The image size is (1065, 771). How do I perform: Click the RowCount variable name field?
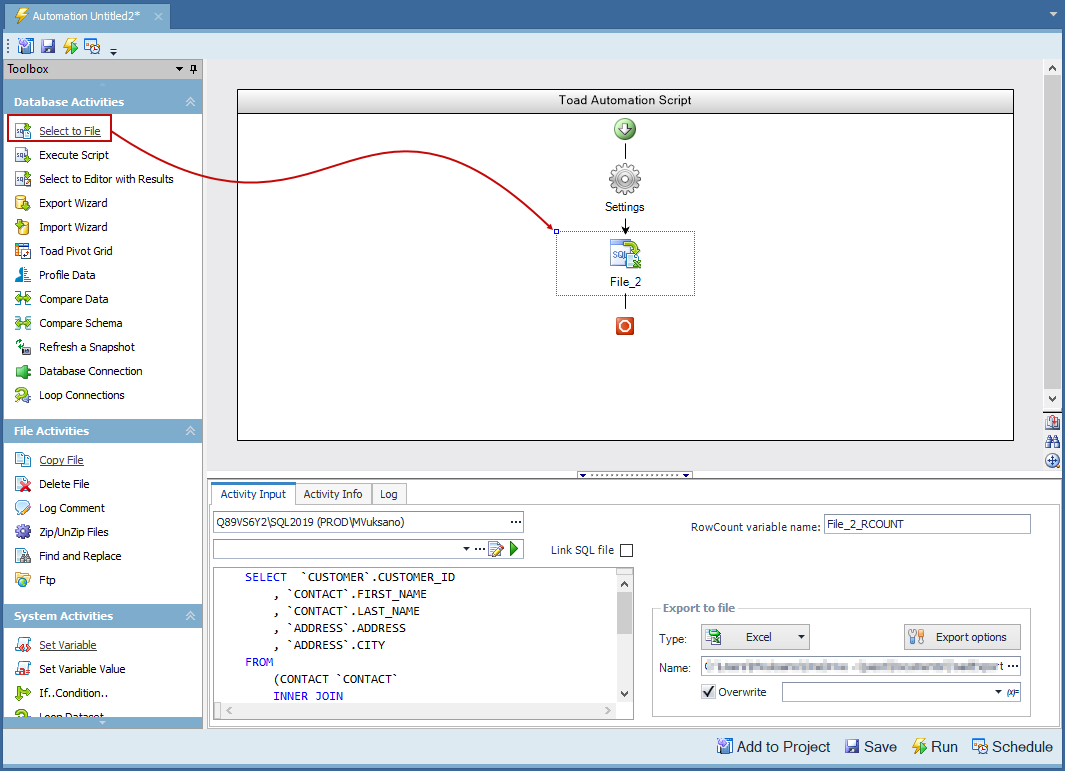926,524
